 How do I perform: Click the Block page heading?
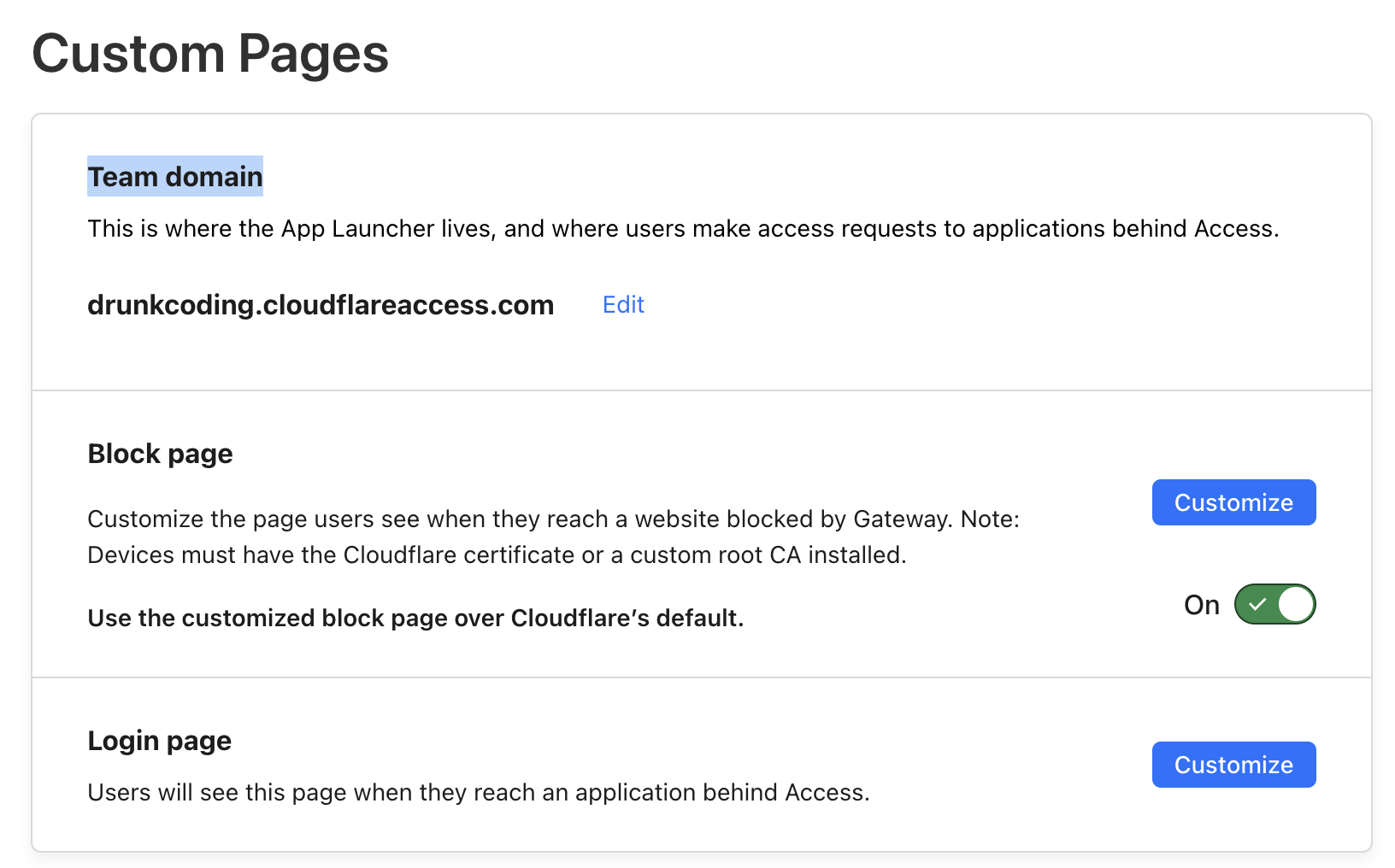[160, 454]
